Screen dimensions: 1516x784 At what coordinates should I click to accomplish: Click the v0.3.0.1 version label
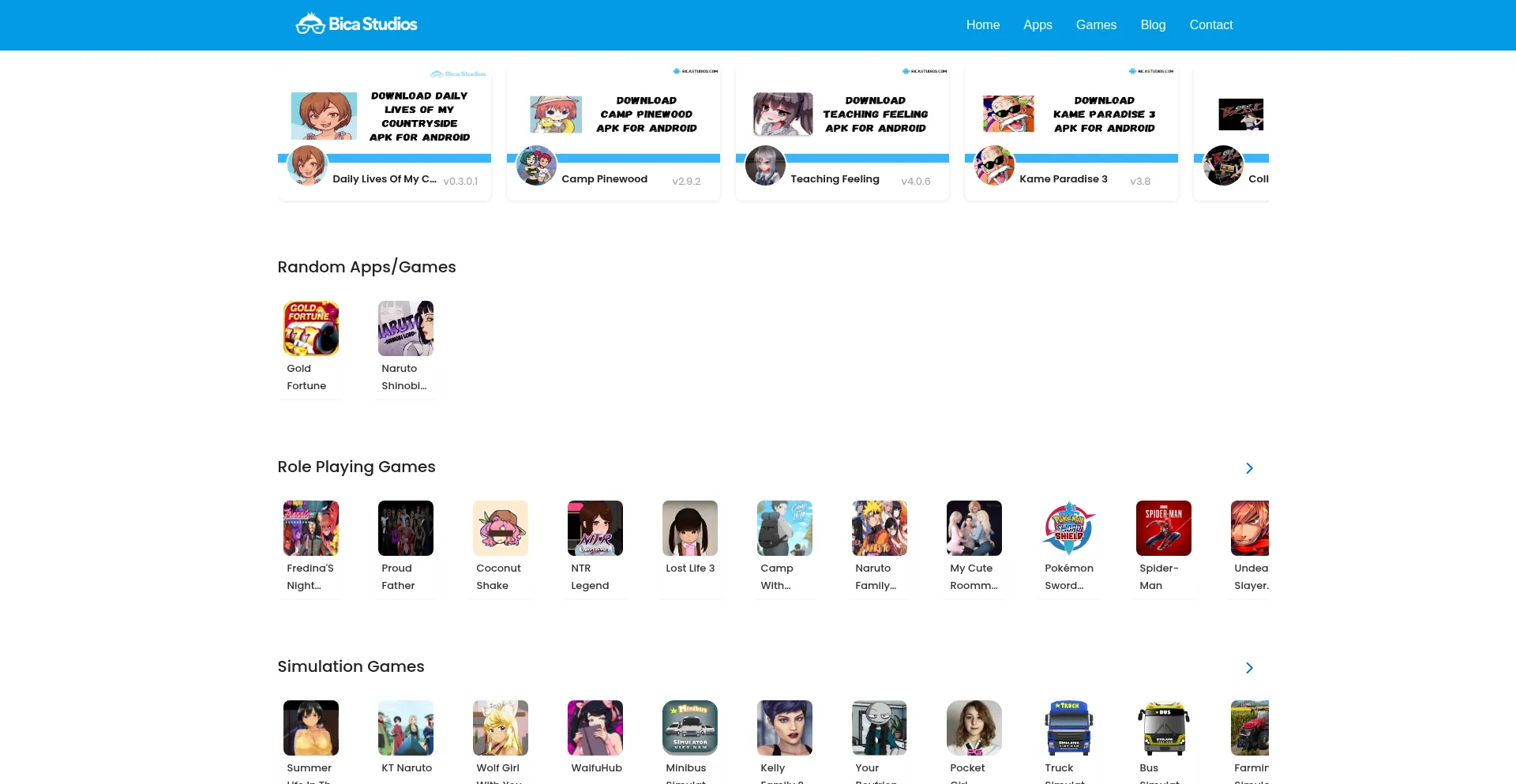click(460, 182)
